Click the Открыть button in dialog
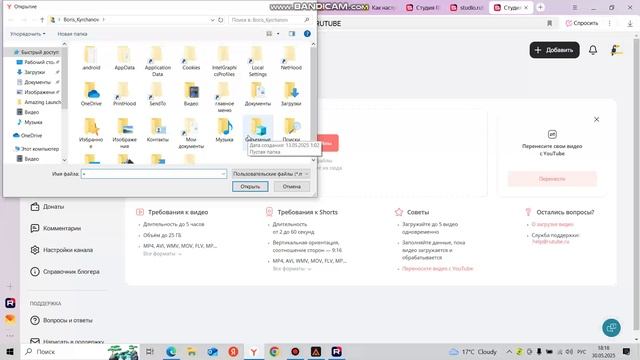 tap(250, 187)
